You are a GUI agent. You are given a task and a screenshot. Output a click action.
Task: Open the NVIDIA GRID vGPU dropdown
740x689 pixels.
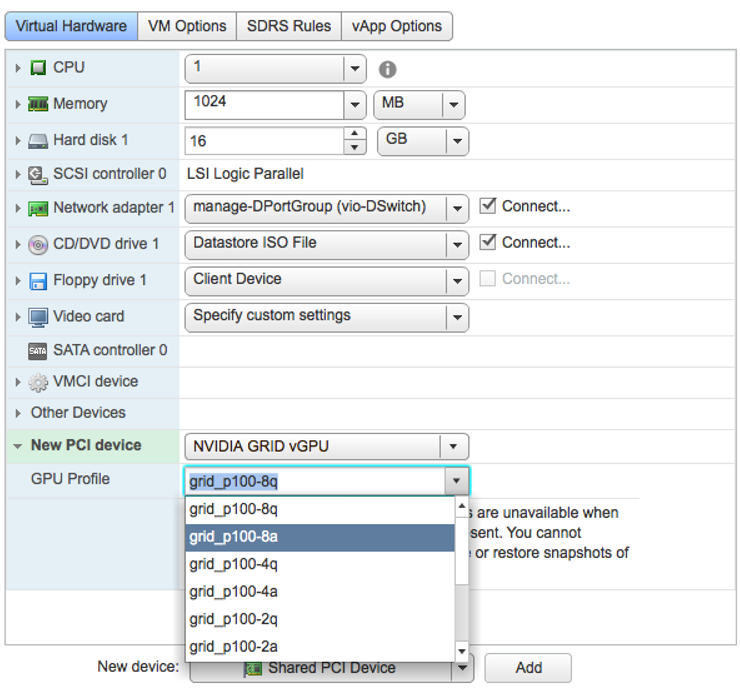tap(454, 446)
